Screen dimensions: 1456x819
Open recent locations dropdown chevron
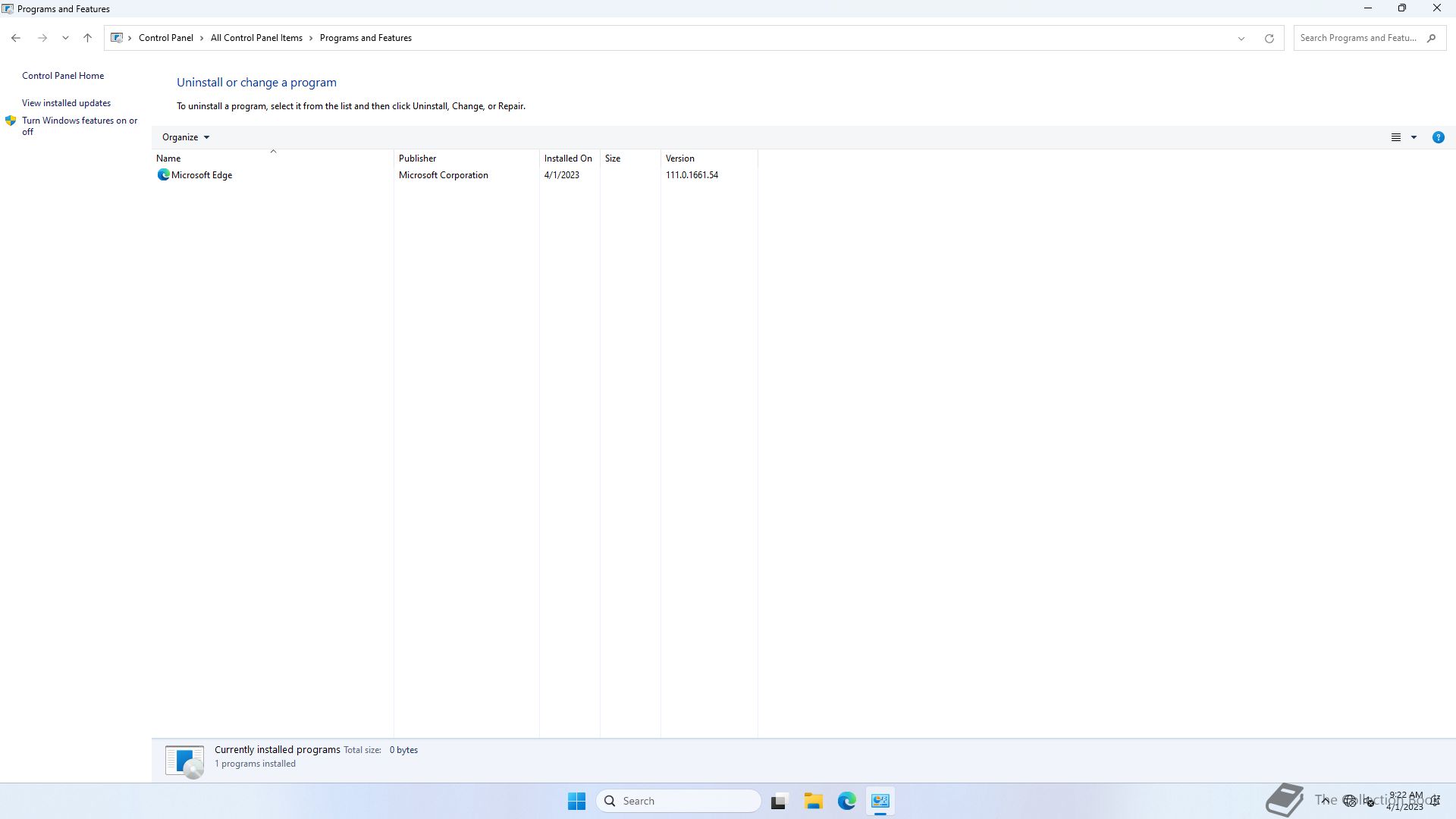(x=65, y=38)
